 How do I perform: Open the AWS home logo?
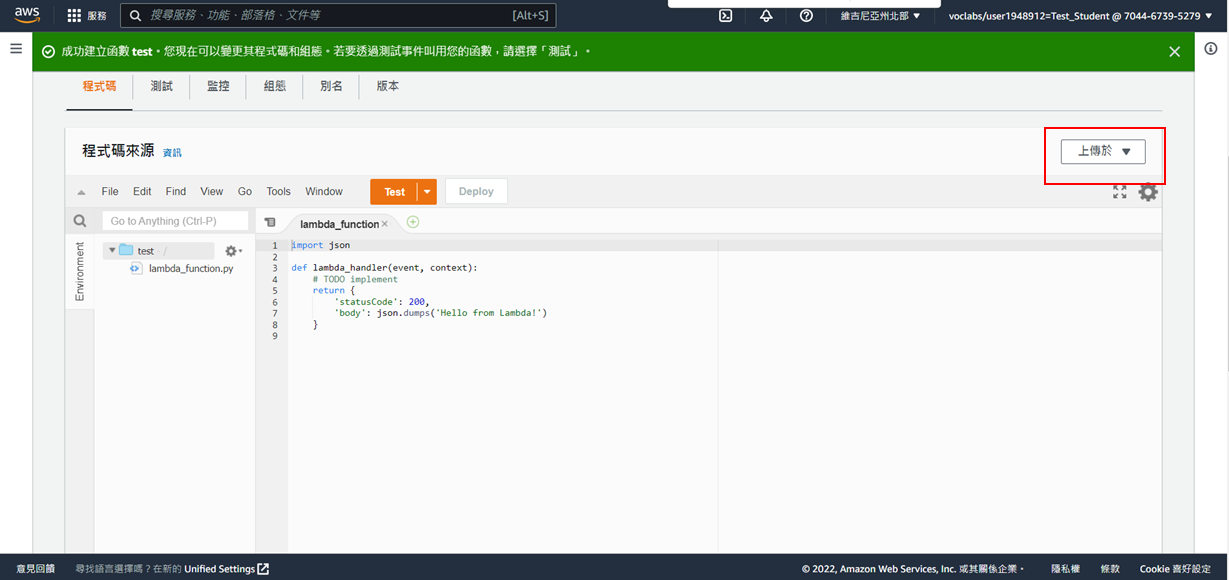click(26, 15)
